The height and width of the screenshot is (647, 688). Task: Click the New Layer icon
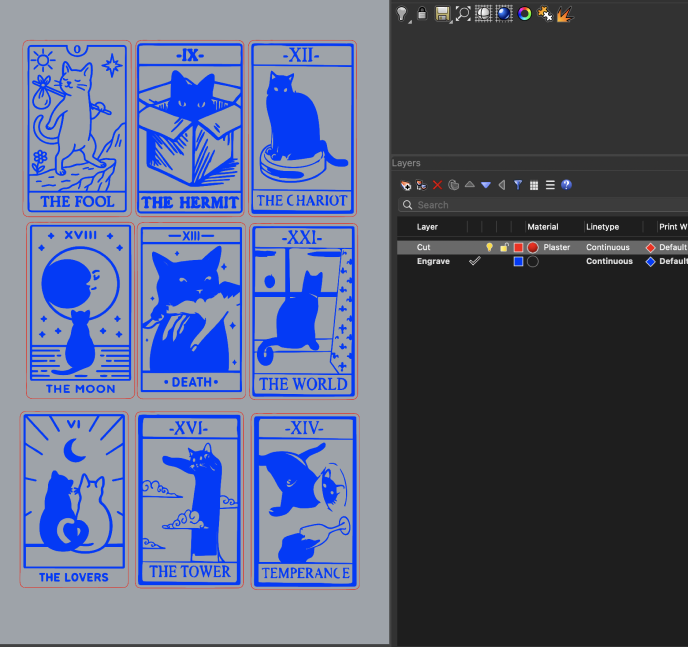tap(406, 185)
